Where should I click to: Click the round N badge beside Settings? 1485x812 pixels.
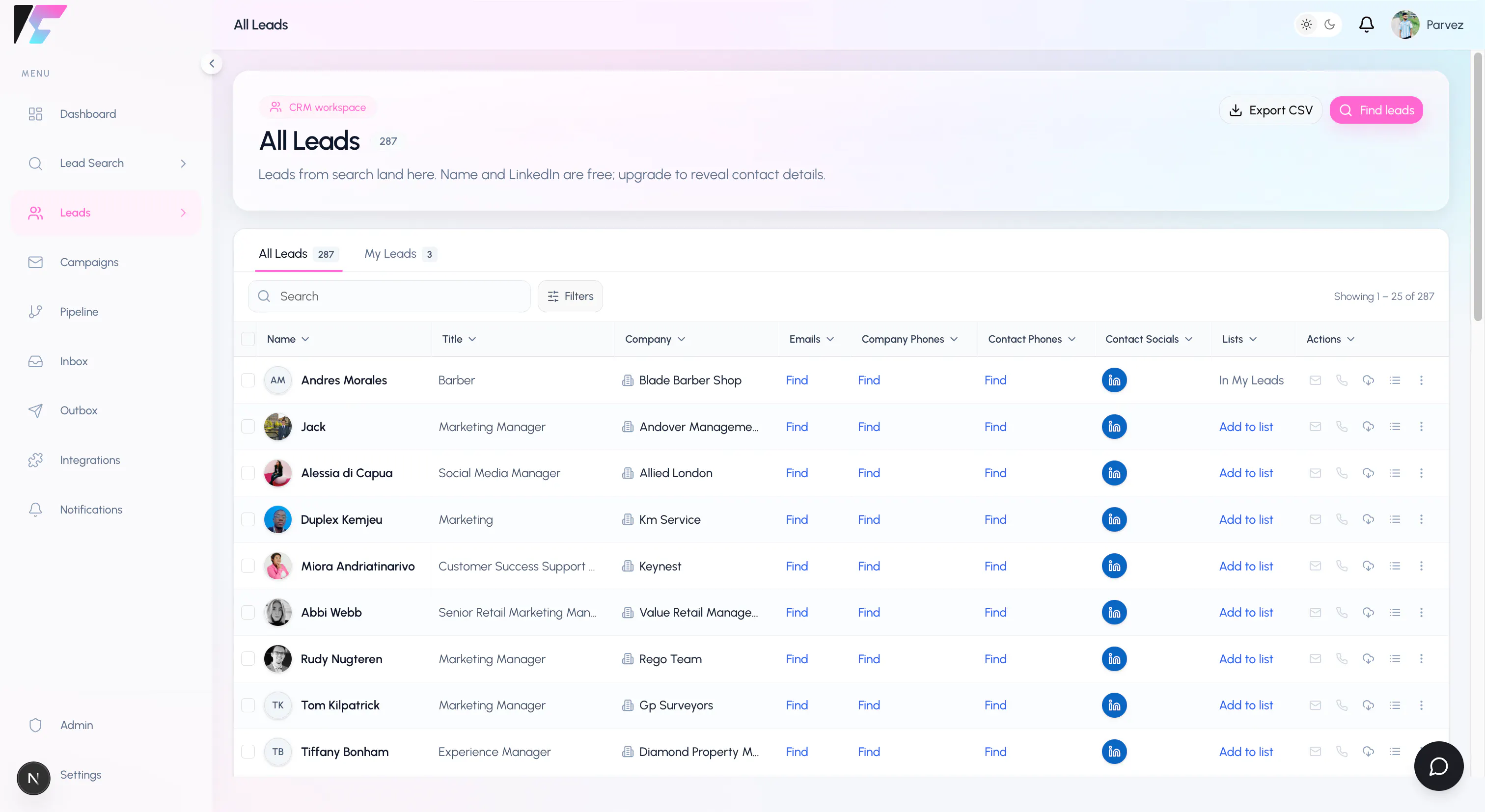(33, 778)
